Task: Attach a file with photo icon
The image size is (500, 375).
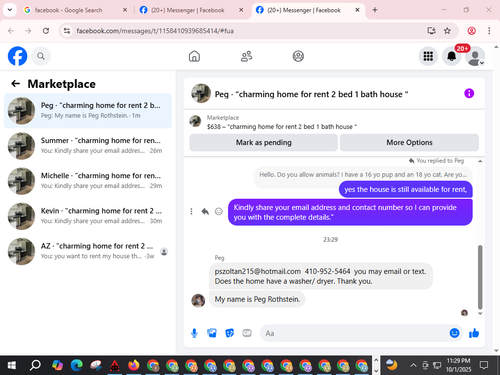Action: point(212,333)
